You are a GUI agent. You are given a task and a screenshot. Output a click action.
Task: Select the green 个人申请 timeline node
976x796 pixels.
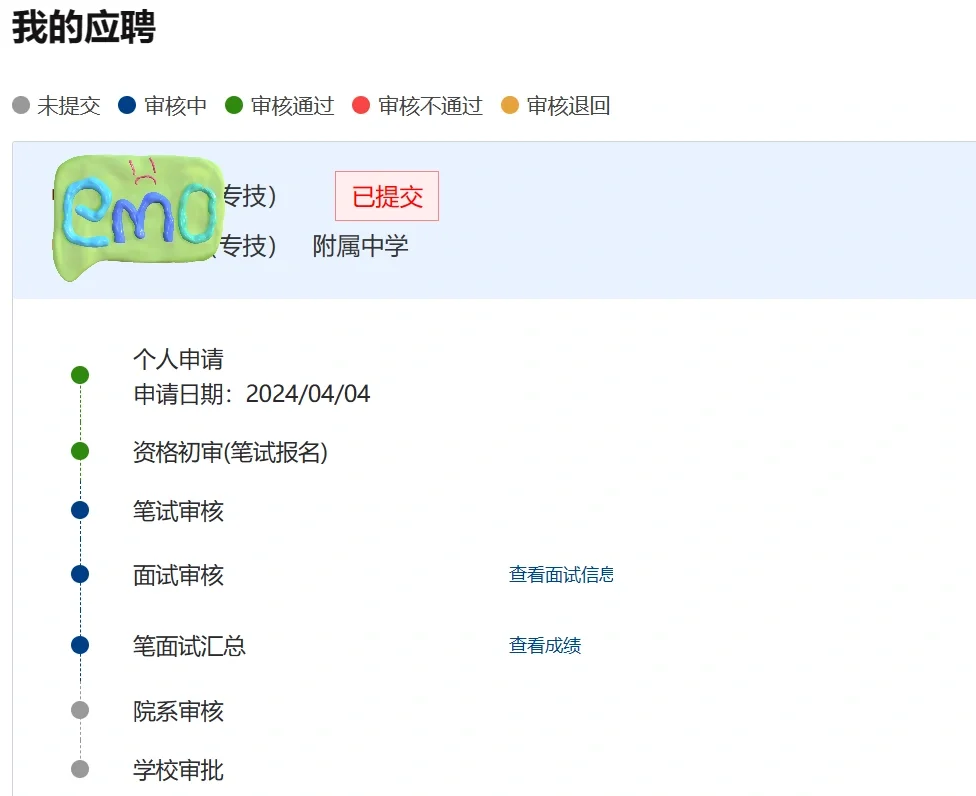click(x=80, y=375)
